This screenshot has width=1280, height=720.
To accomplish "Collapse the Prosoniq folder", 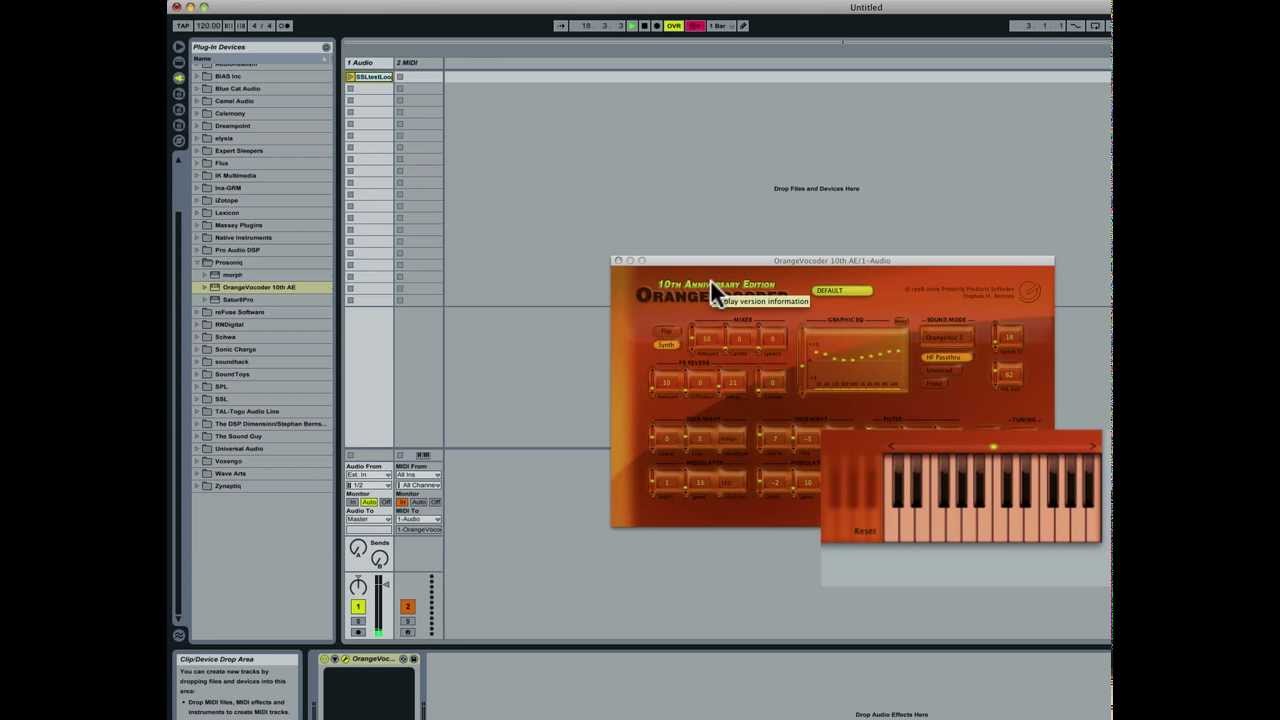I will click(x=197, y=262).
